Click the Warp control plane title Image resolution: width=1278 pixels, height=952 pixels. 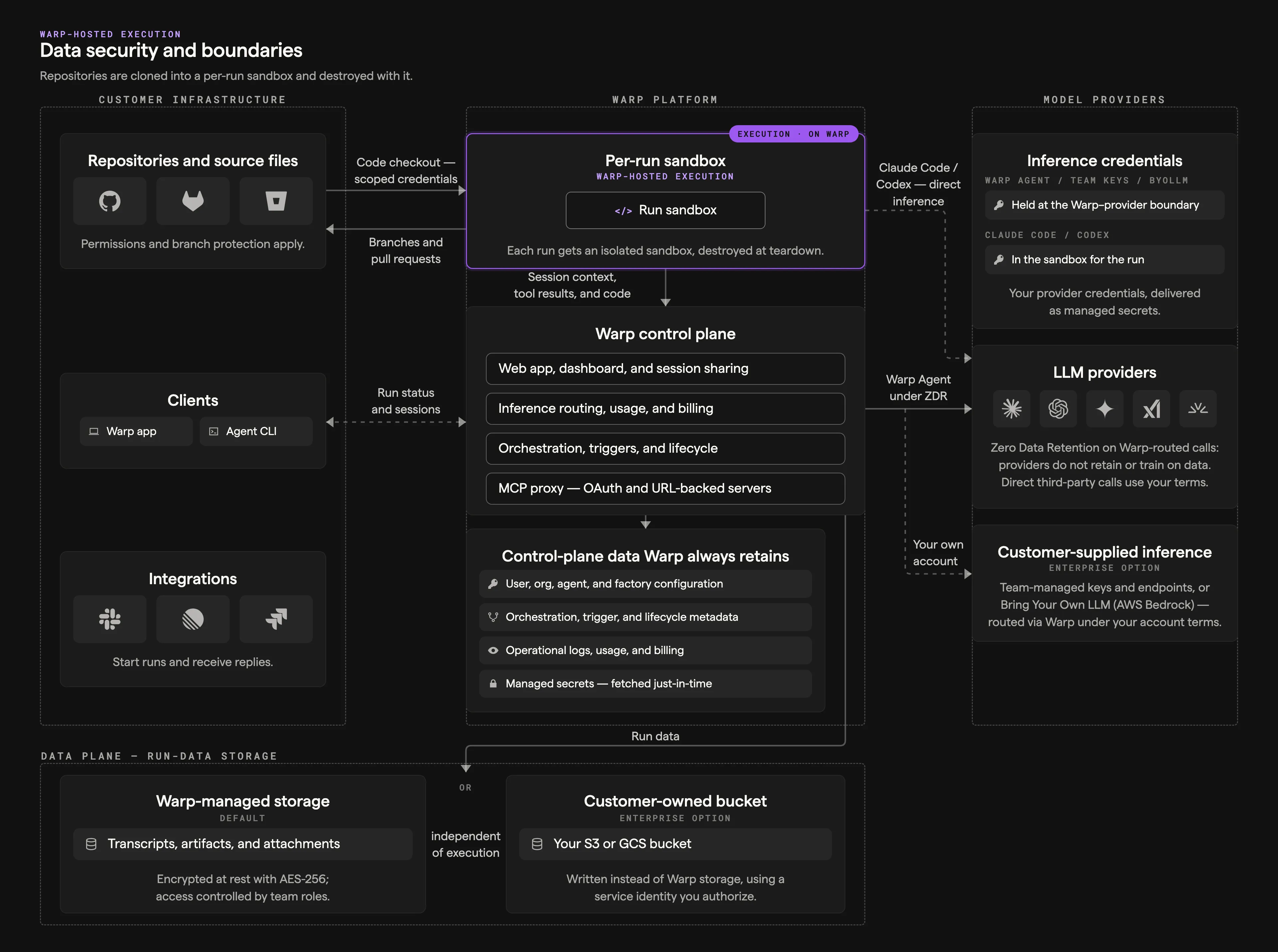pyautogui.click(x=666, y=334)
